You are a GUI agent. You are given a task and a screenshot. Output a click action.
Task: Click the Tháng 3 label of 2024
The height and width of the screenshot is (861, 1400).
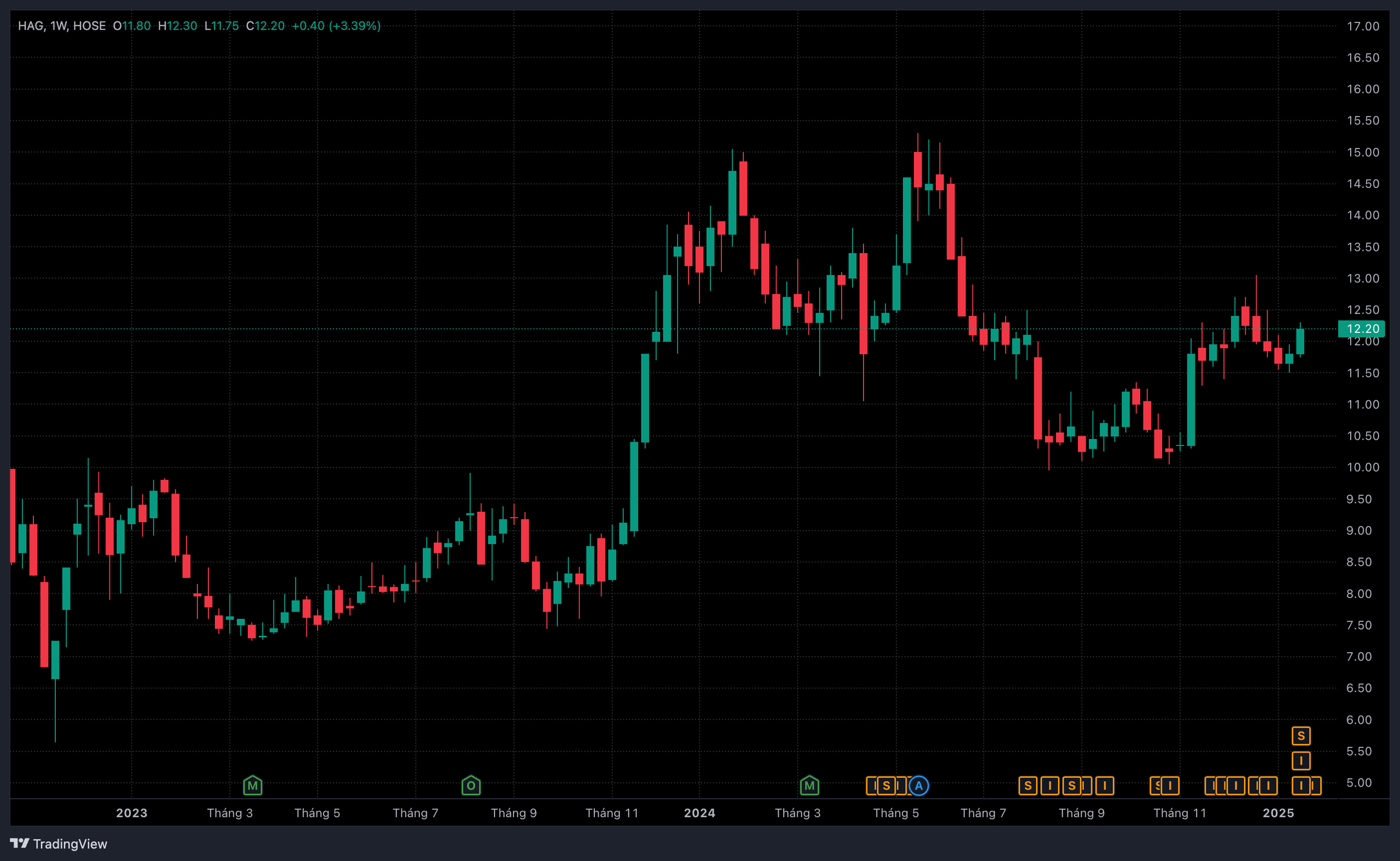797,812
